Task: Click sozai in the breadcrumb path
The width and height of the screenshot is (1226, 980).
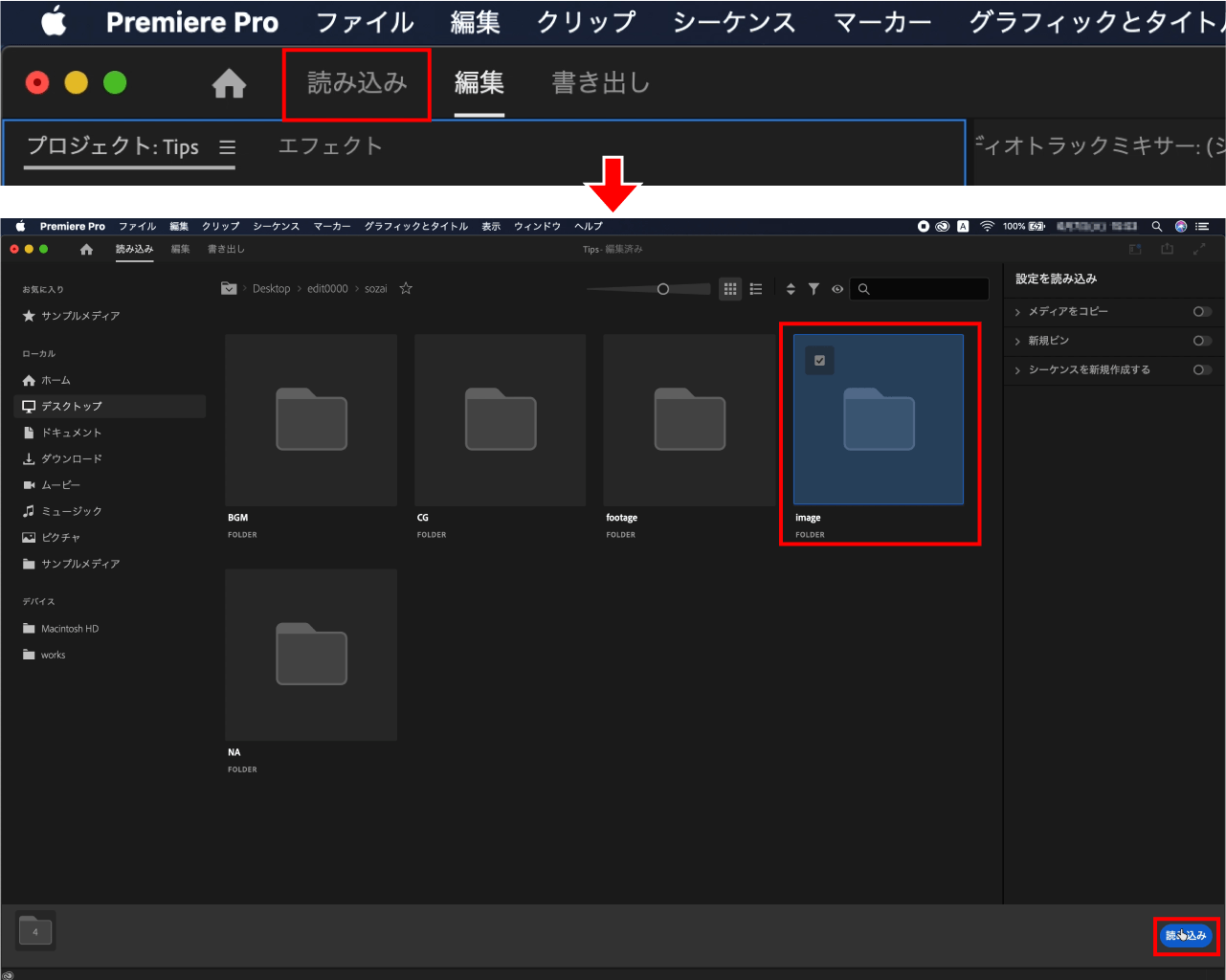Action: click(x=376, y=288)
